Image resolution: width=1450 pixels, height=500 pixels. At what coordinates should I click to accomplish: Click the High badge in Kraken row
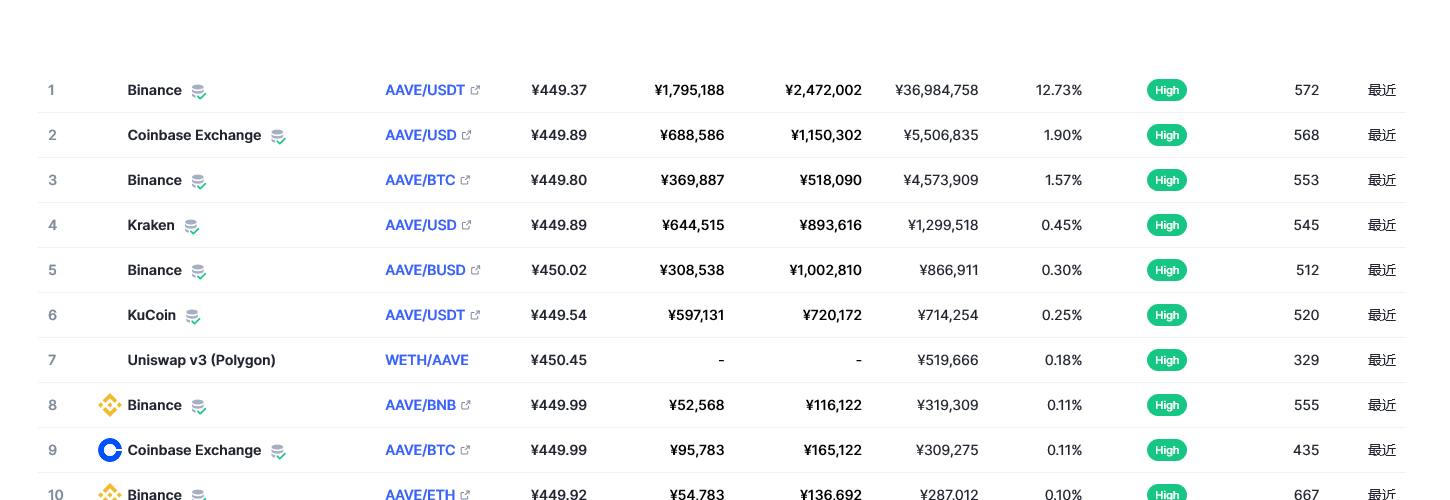[x=1166, y=225]
